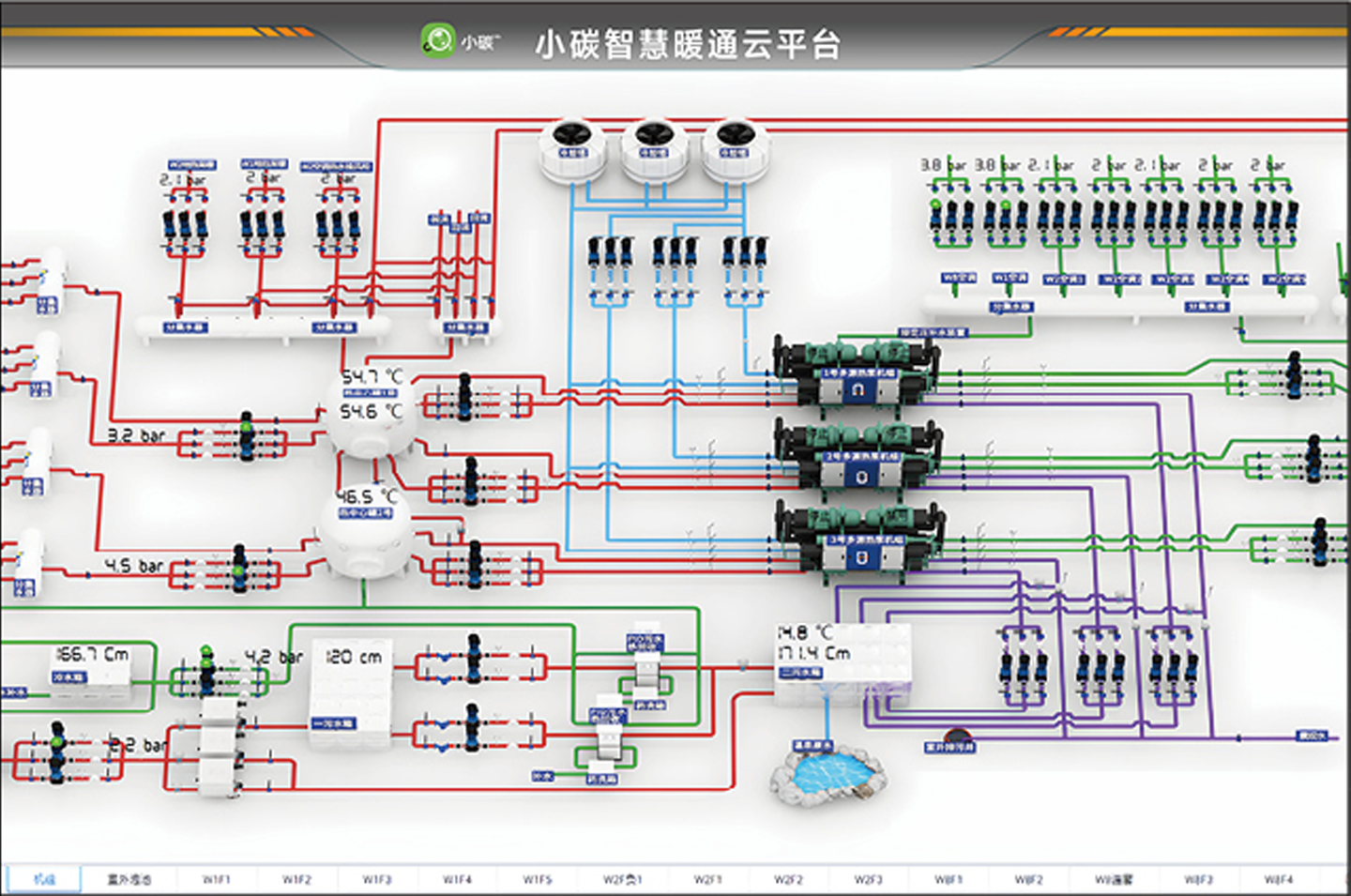Click the leftmost cooling tower icon
1351x896 pixels.
[573, 149]
